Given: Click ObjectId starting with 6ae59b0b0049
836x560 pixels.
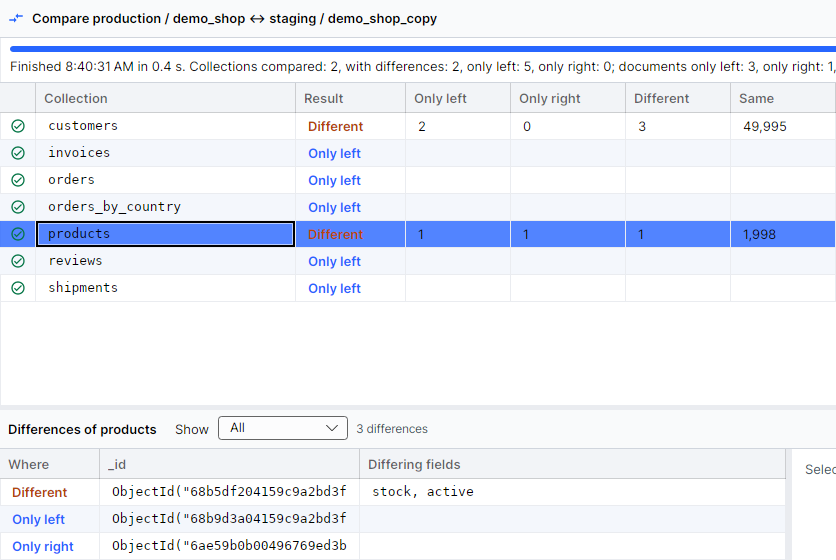Looking at the screenshot, I should 229,546.
